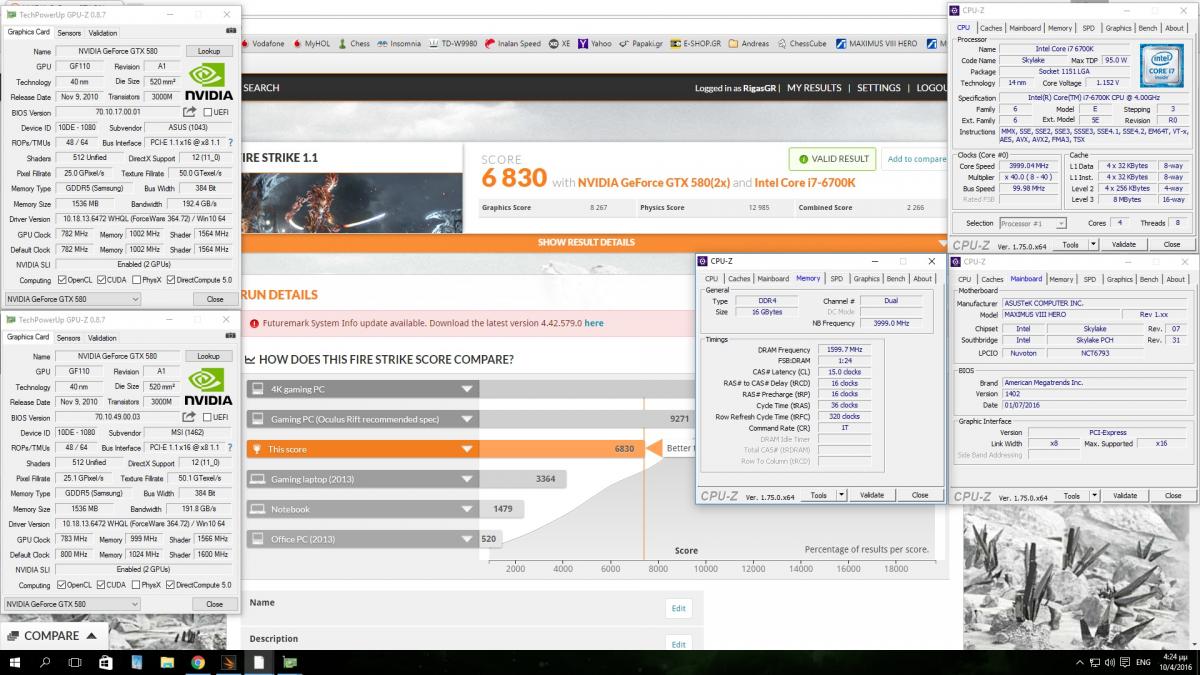Click bus interface question mark in top GPU-Z
Screen dimensions: 1200x675
click(231, 142)
